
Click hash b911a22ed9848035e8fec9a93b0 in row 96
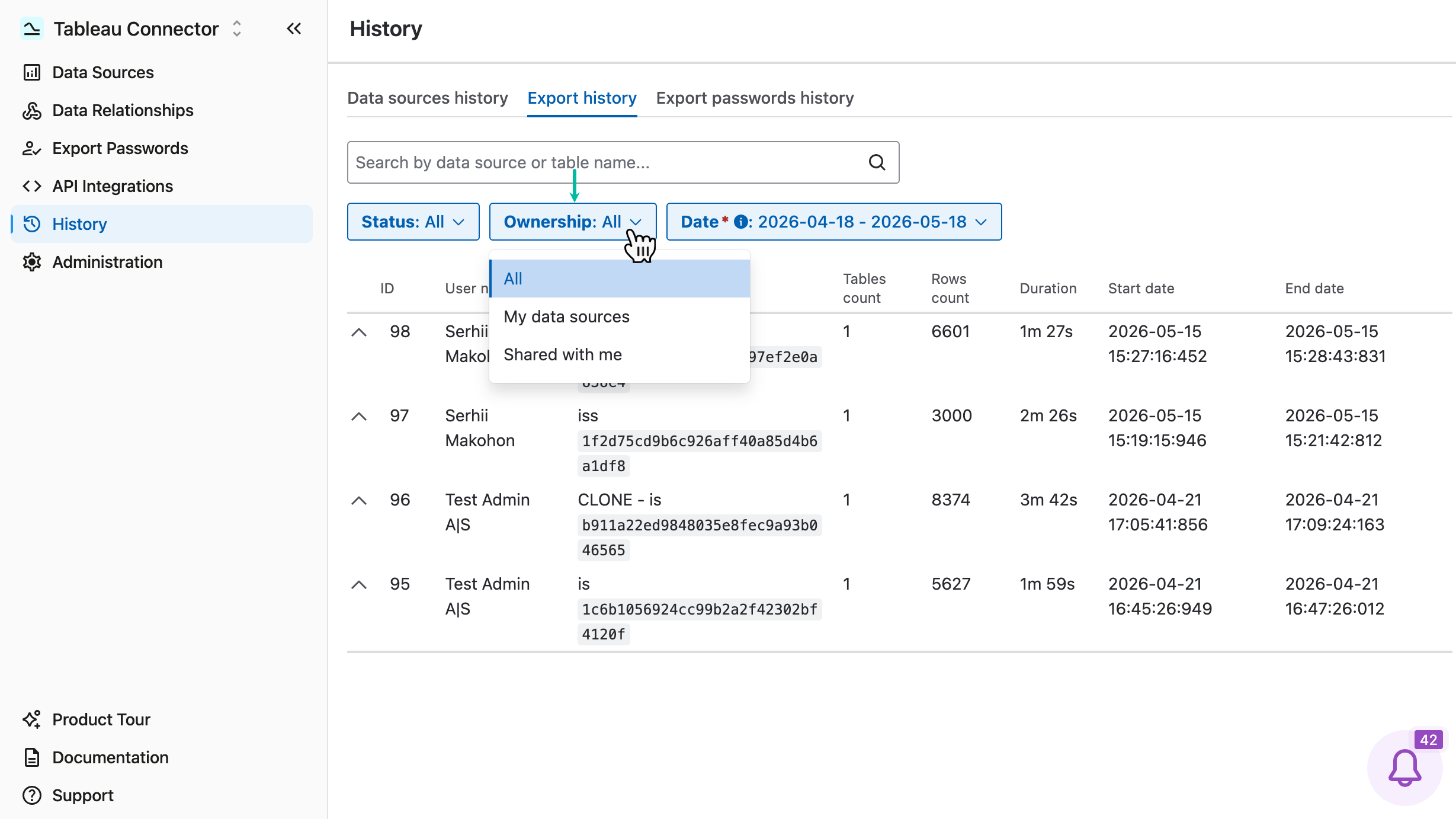coord(700,525)
